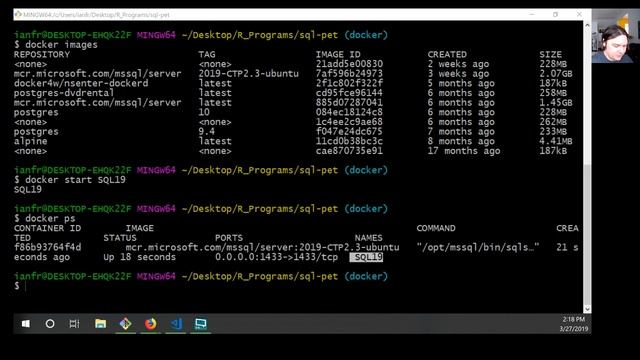Maximize the MINGW64 terminal window
Screen dimensions: 640x360
pyautogui.click(x=556, y=14)
